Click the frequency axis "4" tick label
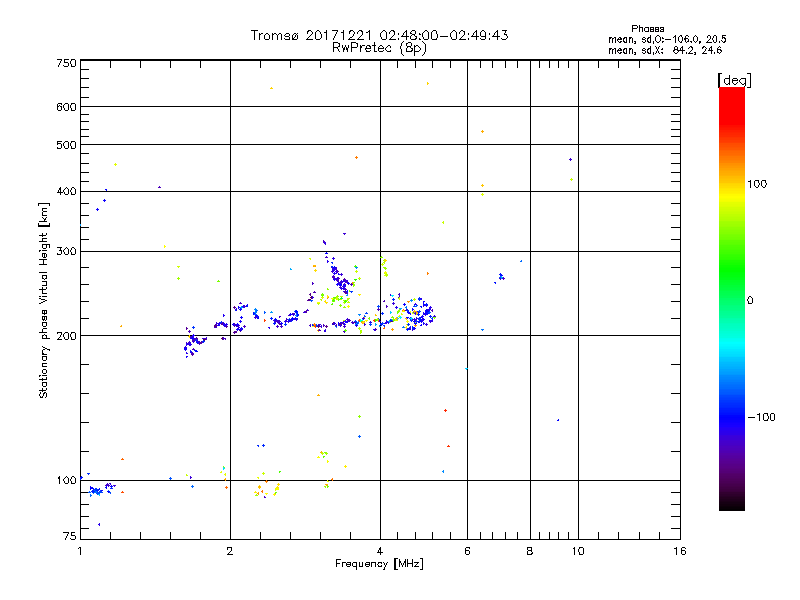This screenshot has height=600, width=800. 380,551
